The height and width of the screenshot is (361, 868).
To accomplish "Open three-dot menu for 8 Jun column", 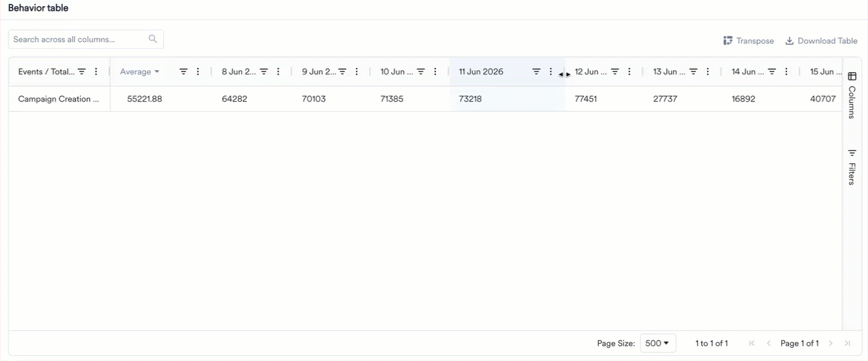I will click(x=278, y=71).
